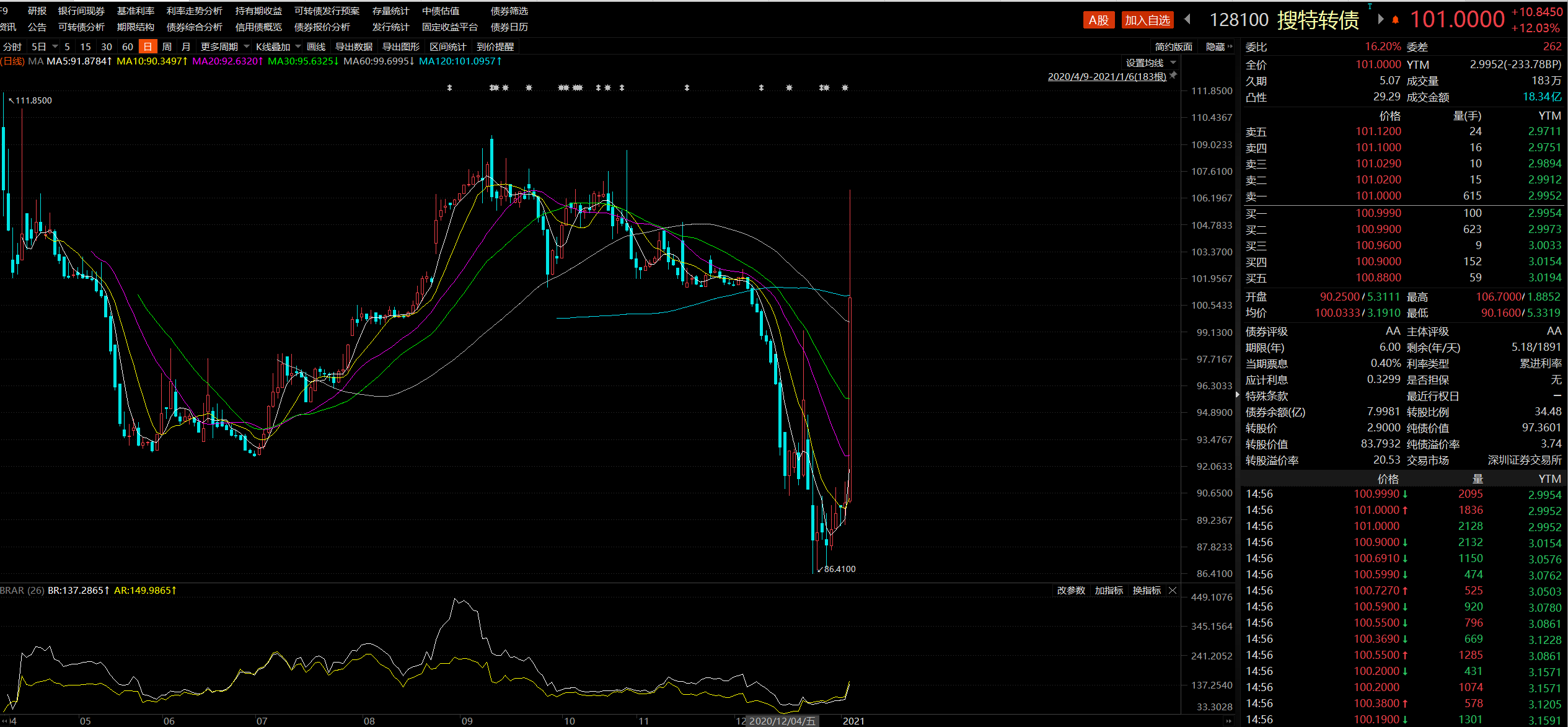This screenshot has width=1568, height=727.
Task: Click the 换指标 switch indicator button
Action: (1146, 591)
